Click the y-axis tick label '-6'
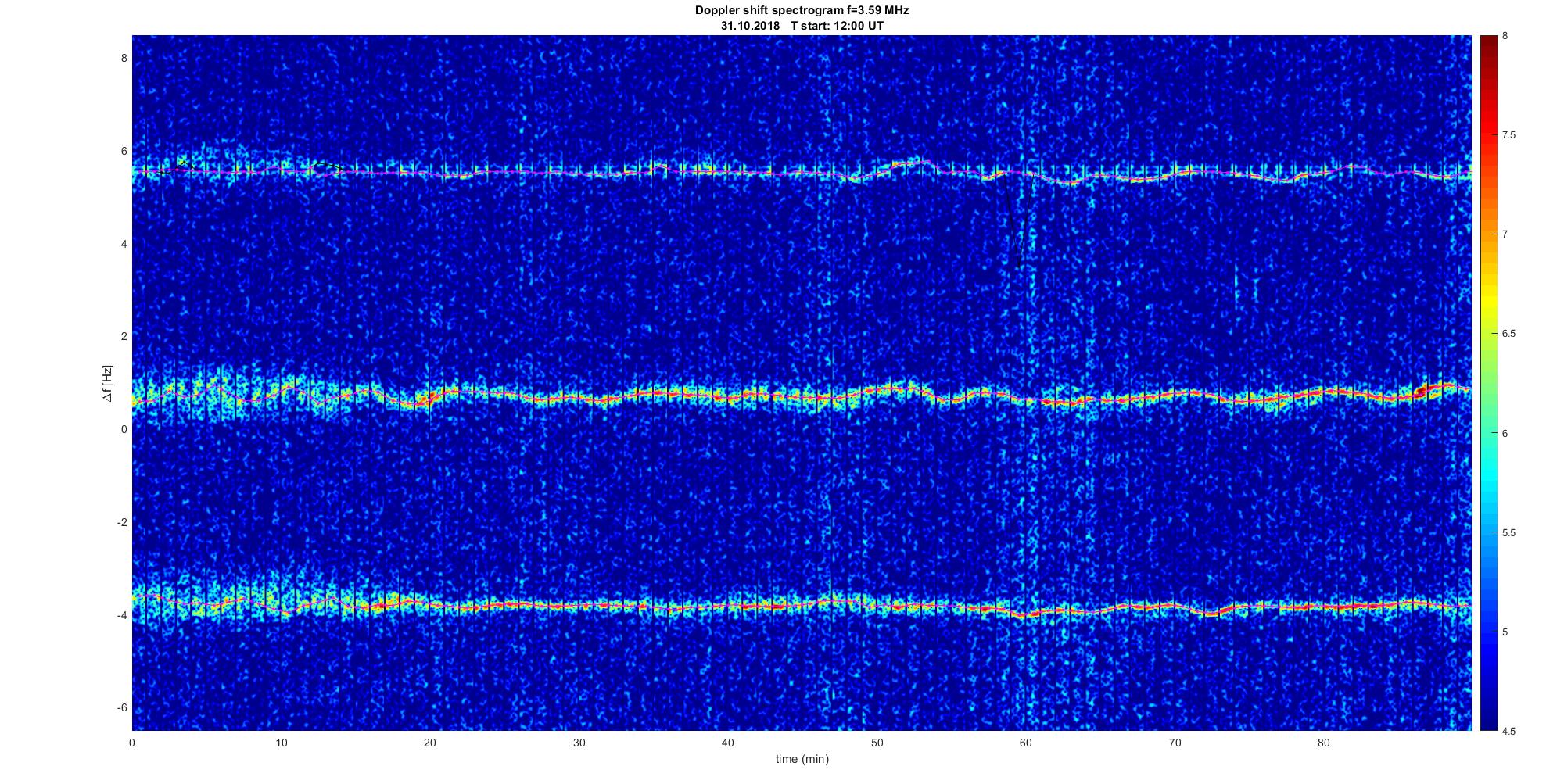 [x=121, y=707]
